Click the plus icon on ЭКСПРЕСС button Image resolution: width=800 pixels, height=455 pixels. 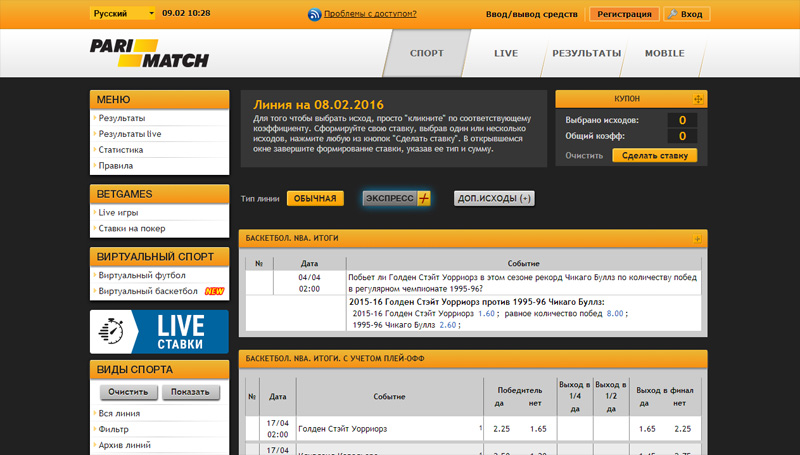(x=423, y=198)
